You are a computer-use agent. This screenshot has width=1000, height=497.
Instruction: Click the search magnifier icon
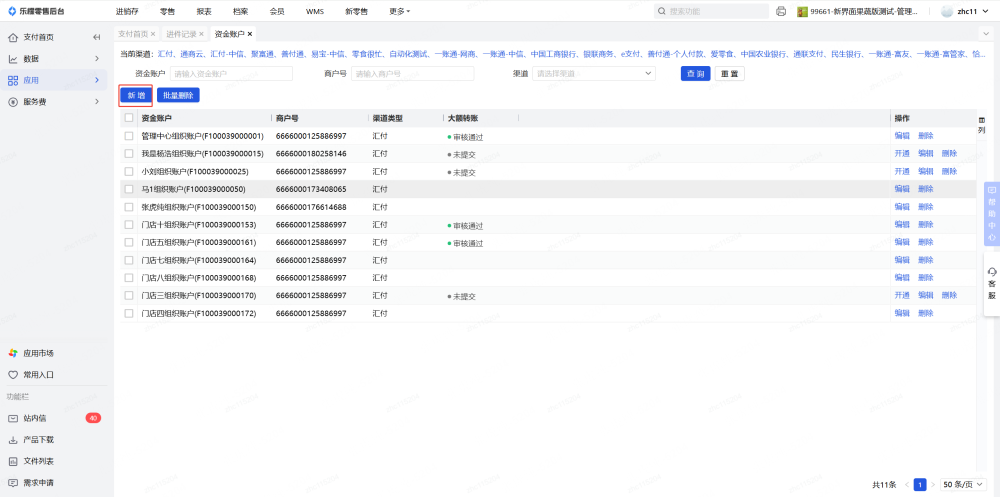[663, 11]
